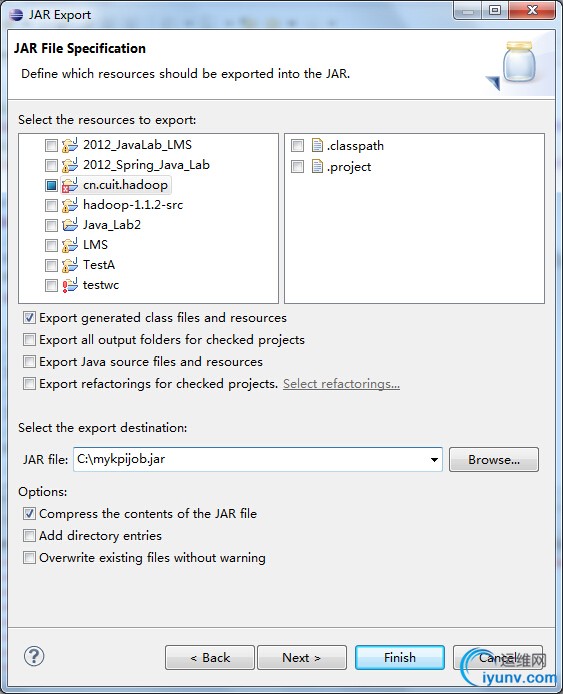Click the cn.cuit.hadoop project icon with error marker
This screenshot has width=563, height=694.
click(x=69, y=185)
